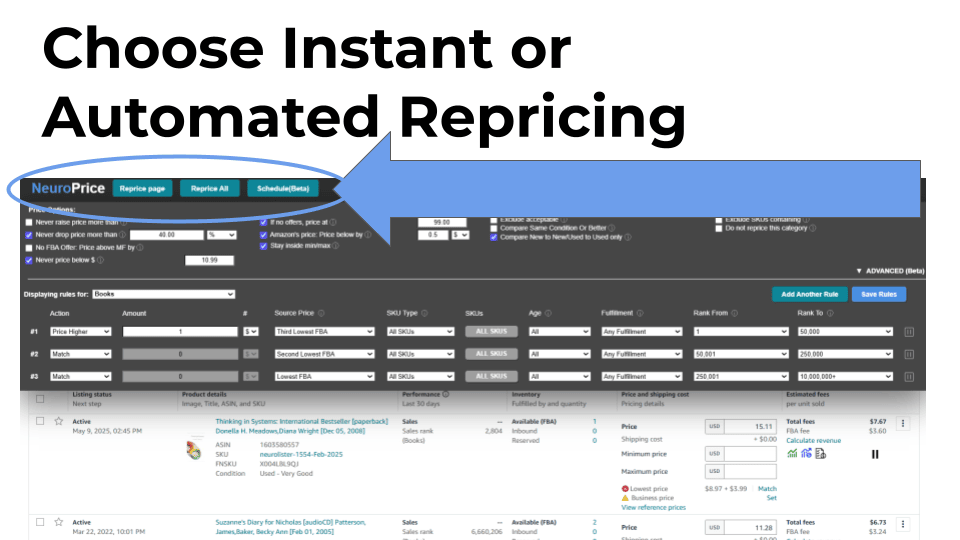Viewport: 960px width, 540px height.
Task: Click the green chart icon under Calculate revenue
Action: [x=792, y=454]
